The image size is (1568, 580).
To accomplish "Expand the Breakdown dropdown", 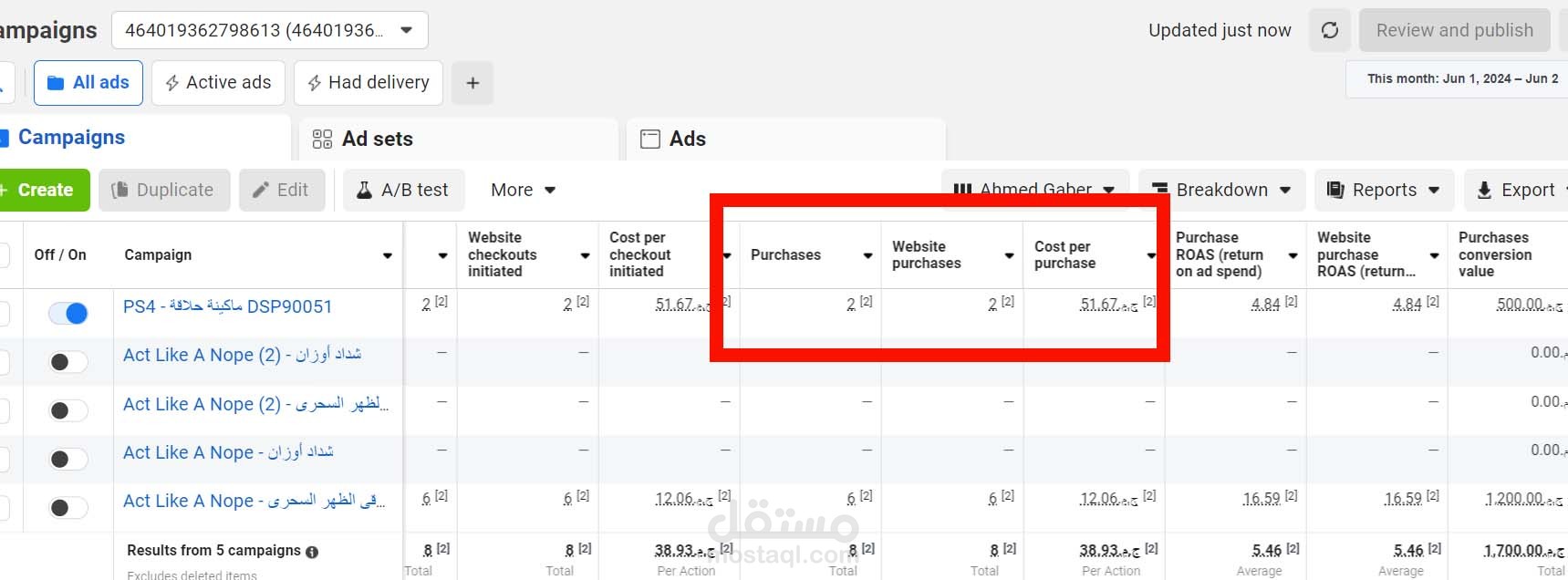I will 1221,190.
